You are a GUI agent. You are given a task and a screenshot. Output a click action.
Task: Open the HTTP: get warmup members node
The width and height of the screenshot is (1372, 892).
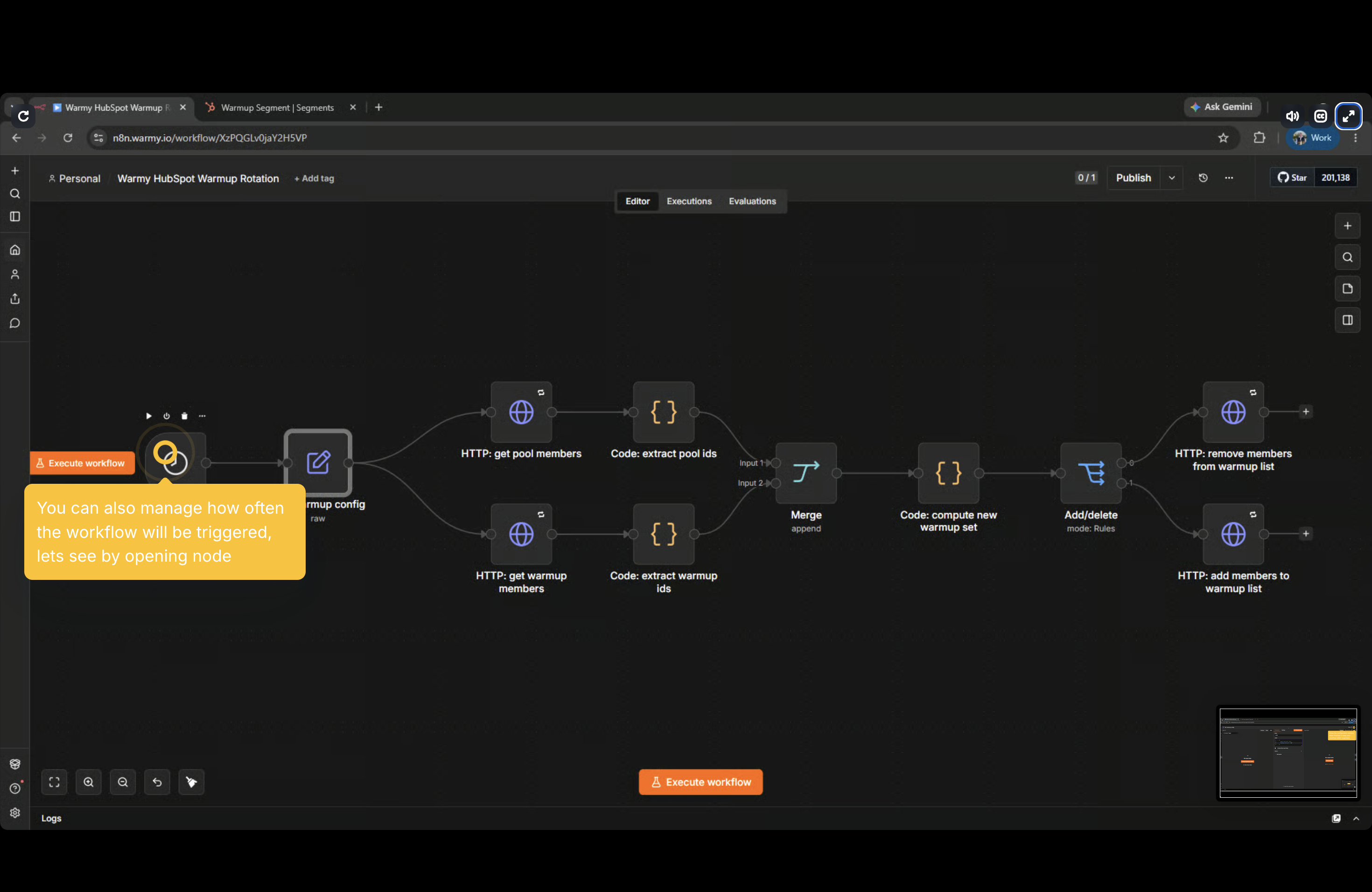[521, 534]
